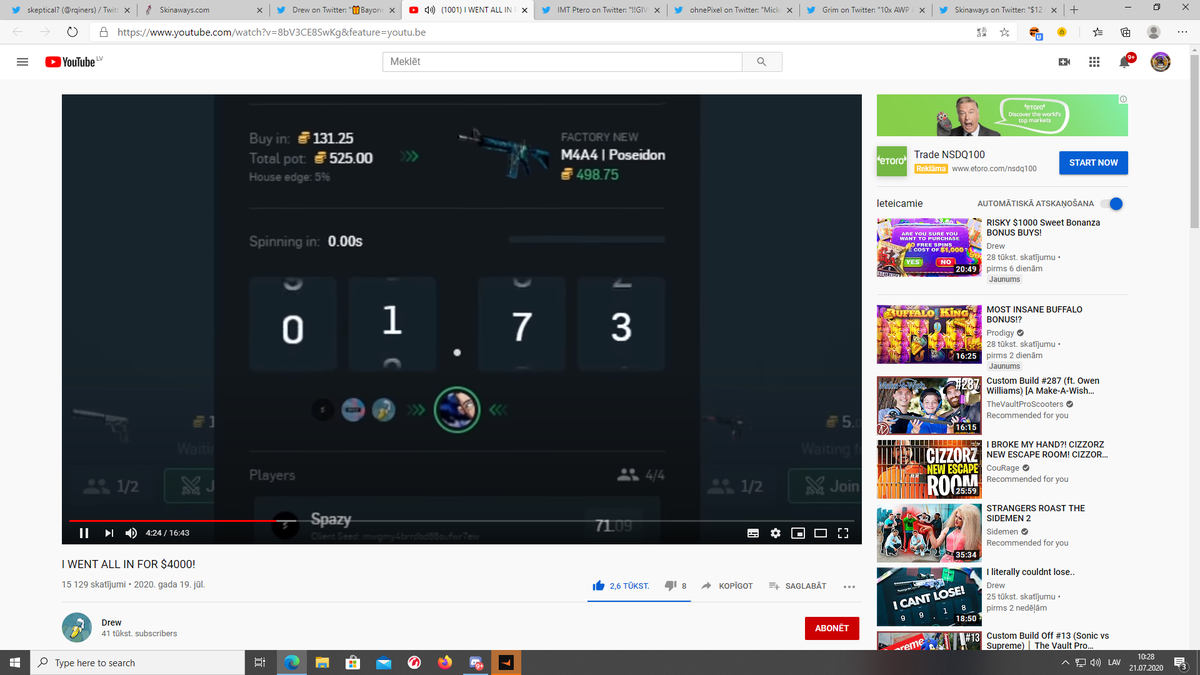Open Firefox from taskbar
Viewport: 1200px width, 675px height.
coord(445,662)
